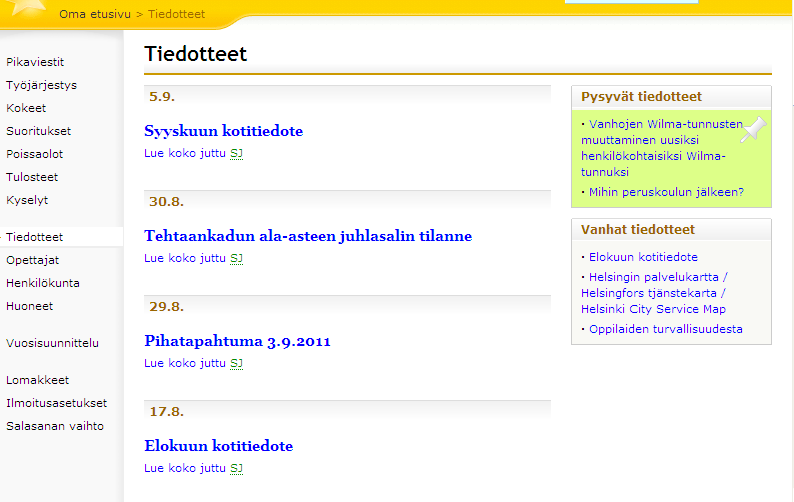The width and height of the screenshot is (794, 502).
Task: Click the 29.8. date header
Action: point(166,306)
